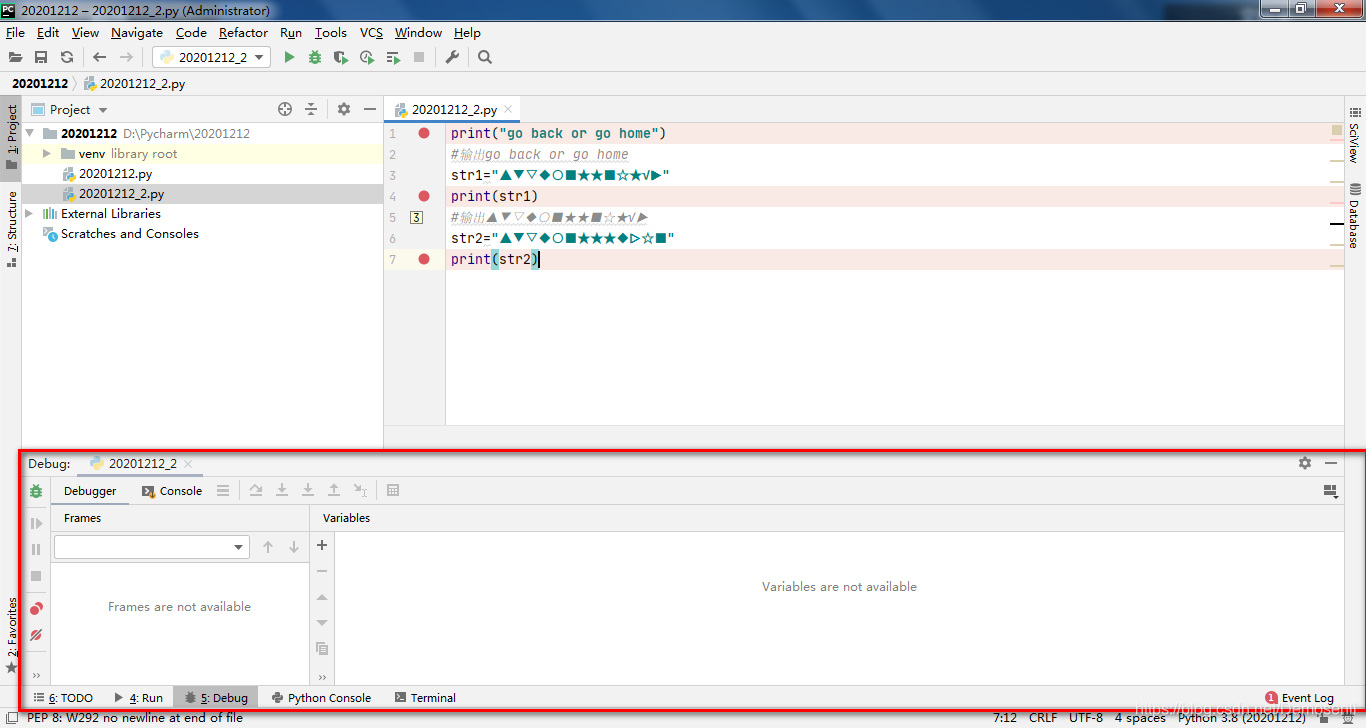Viewport: 1366px width, 728px height.
Task: Click the Open folder toolbar icon
Action: [x=15, y=58]
